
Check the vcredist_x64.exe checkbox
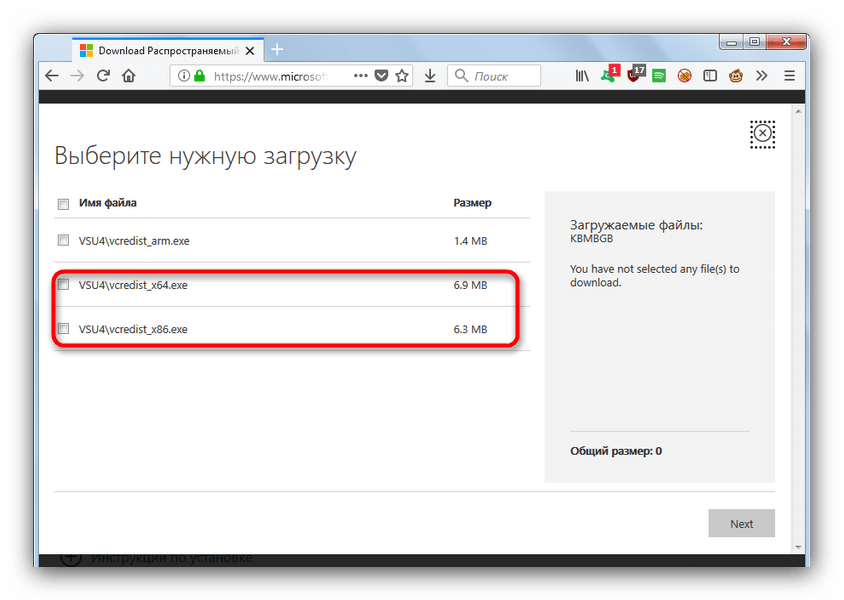click(64, 285)
